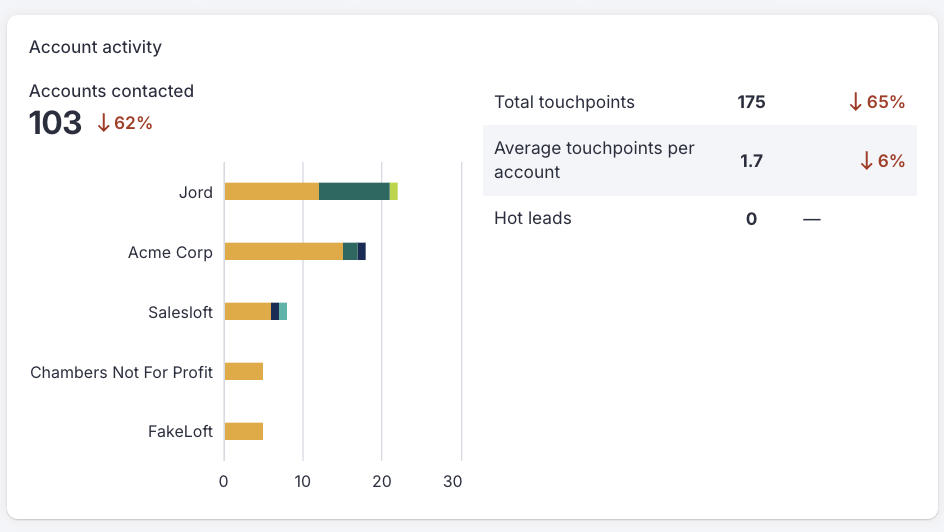This screenshot has height=532, width=944.
Task: Click the Chambers Not For Profit bar
Action: pyautogui.click(x=244, y=371)
